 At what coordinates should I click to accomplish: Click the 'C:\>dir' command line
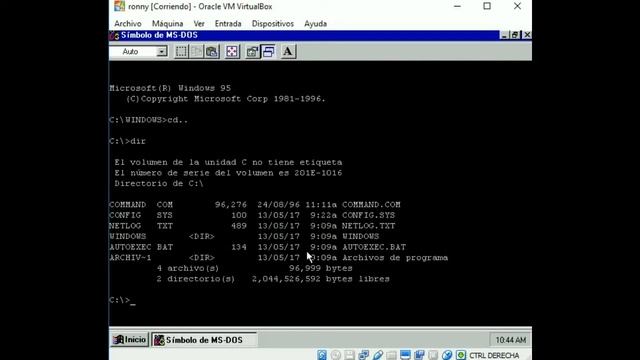pos(127,141)
